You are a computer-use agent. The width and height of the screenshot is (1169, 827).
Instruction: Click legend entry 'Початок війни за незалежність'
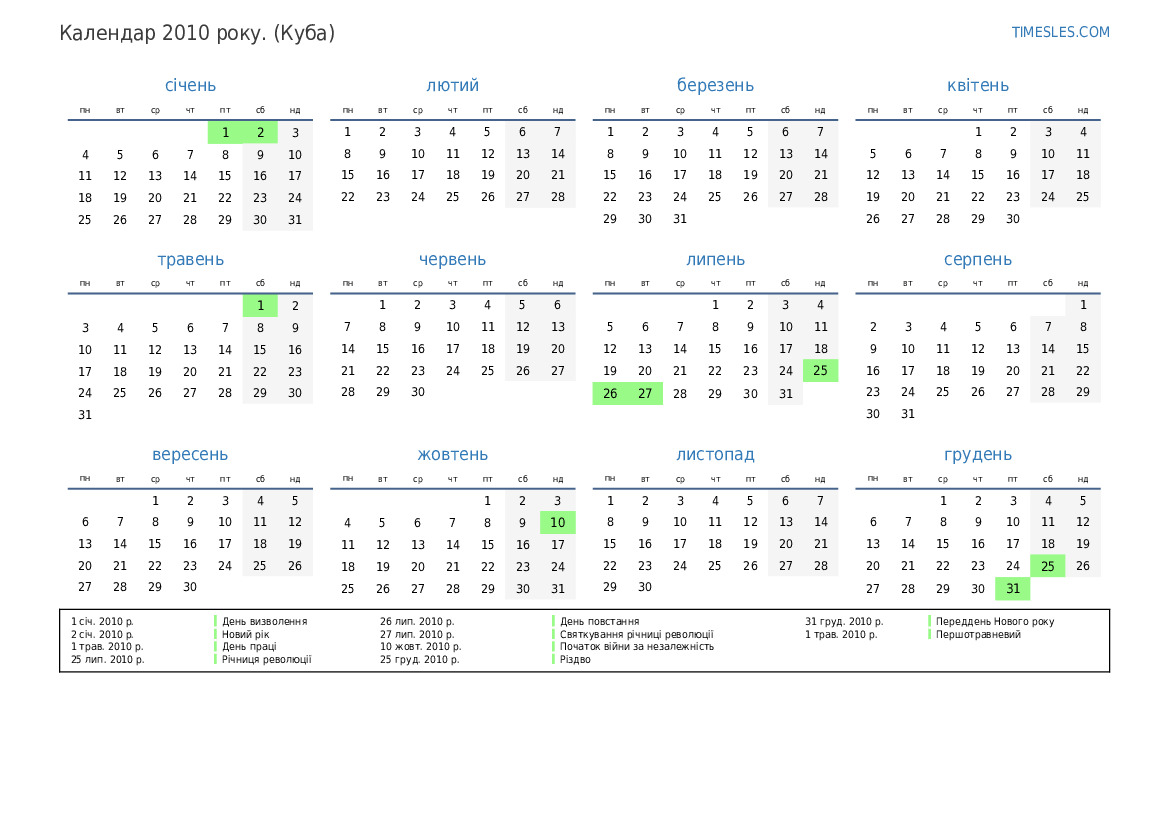(637, 647)
